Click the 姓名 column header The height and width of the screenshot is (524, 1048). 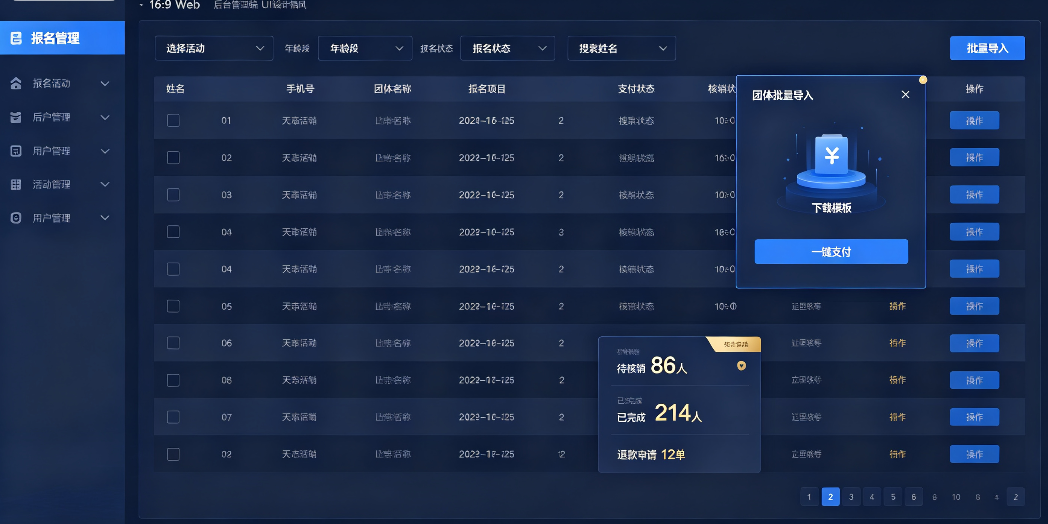click(175, 89)
